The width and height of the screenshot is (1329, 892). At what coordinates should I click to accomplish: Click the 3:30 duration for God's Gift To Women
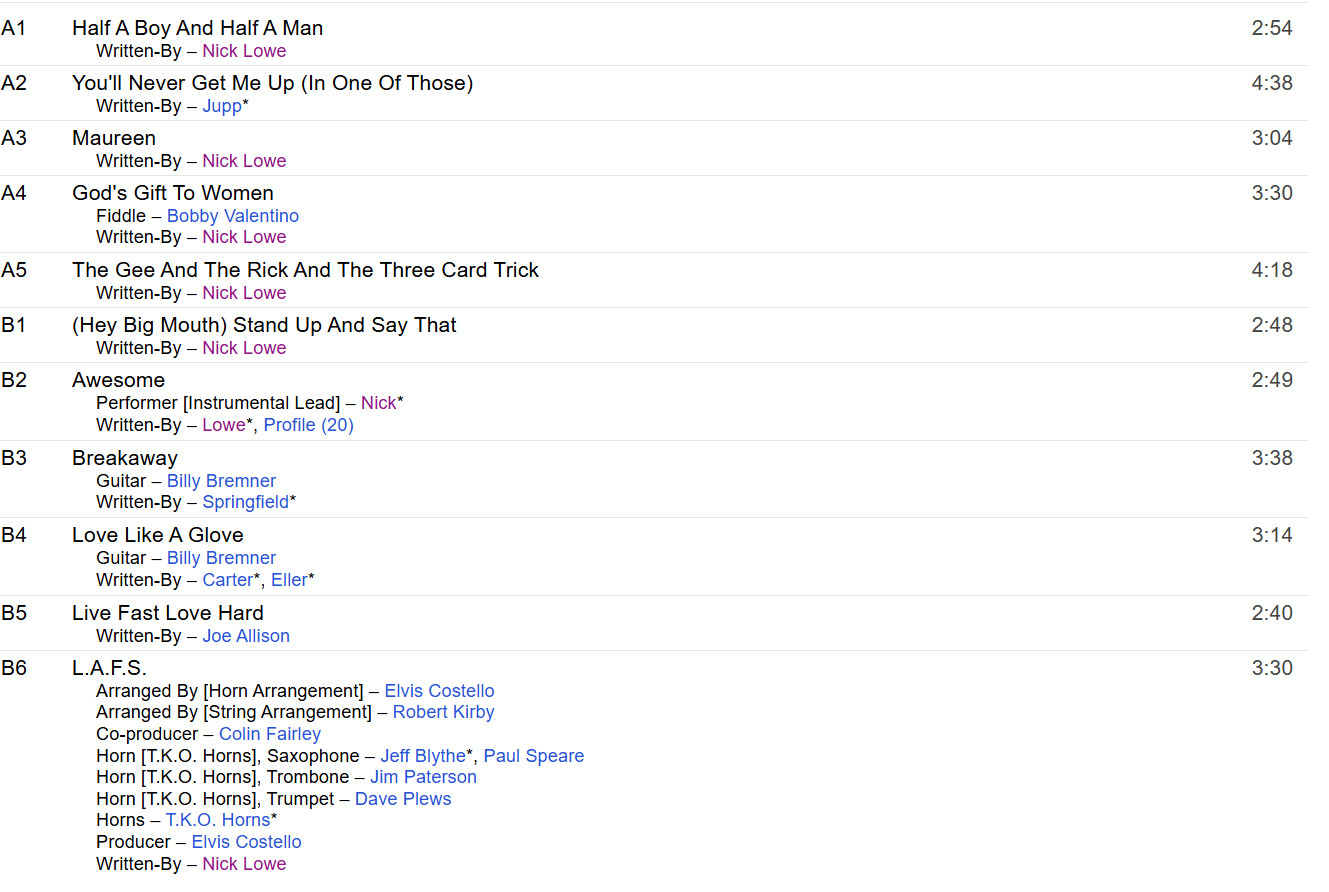tap(1272, 193)
